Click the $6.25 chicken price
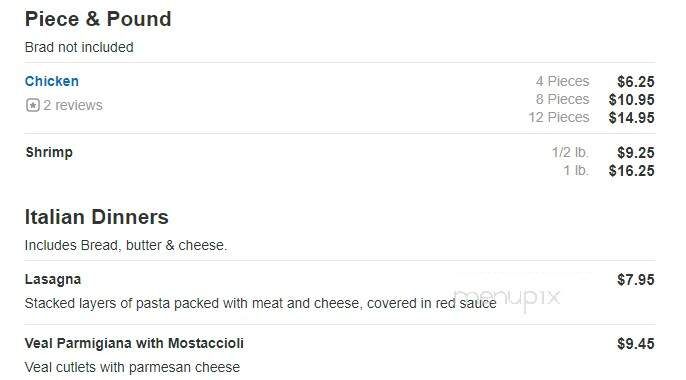Image resolution: width=686 pixels, height=380 pixels. (x=636, y=82)
